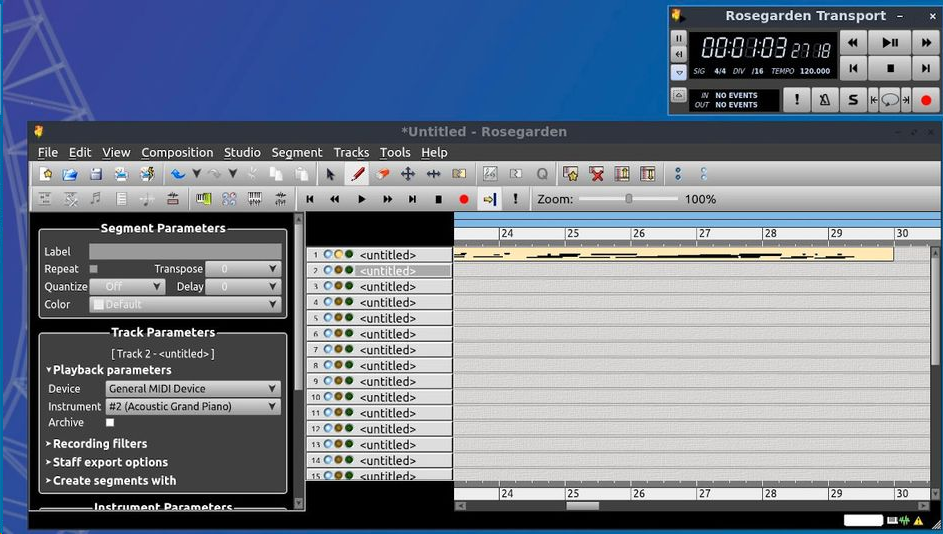Select the arrow pointer tool
The height and width of the screenshot is (534, 943).
click(330, 174)
